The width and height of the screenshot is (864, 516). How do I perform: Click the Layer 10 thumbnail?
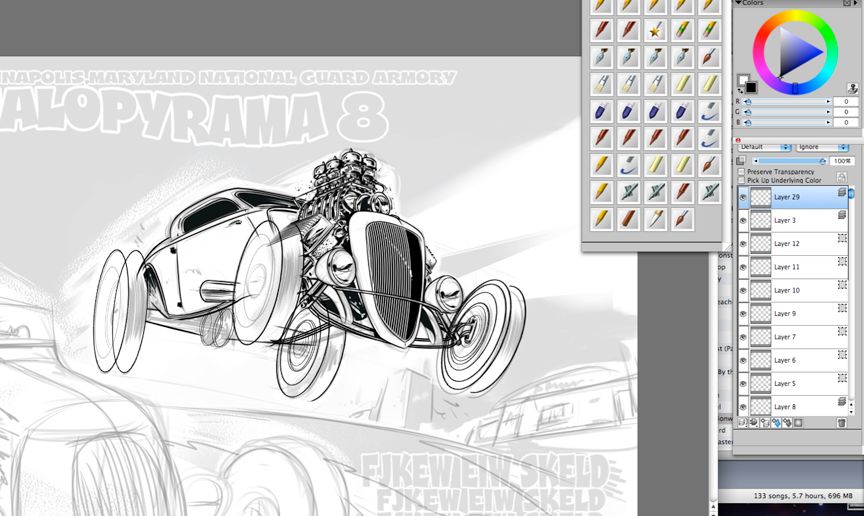click(761, 291)
